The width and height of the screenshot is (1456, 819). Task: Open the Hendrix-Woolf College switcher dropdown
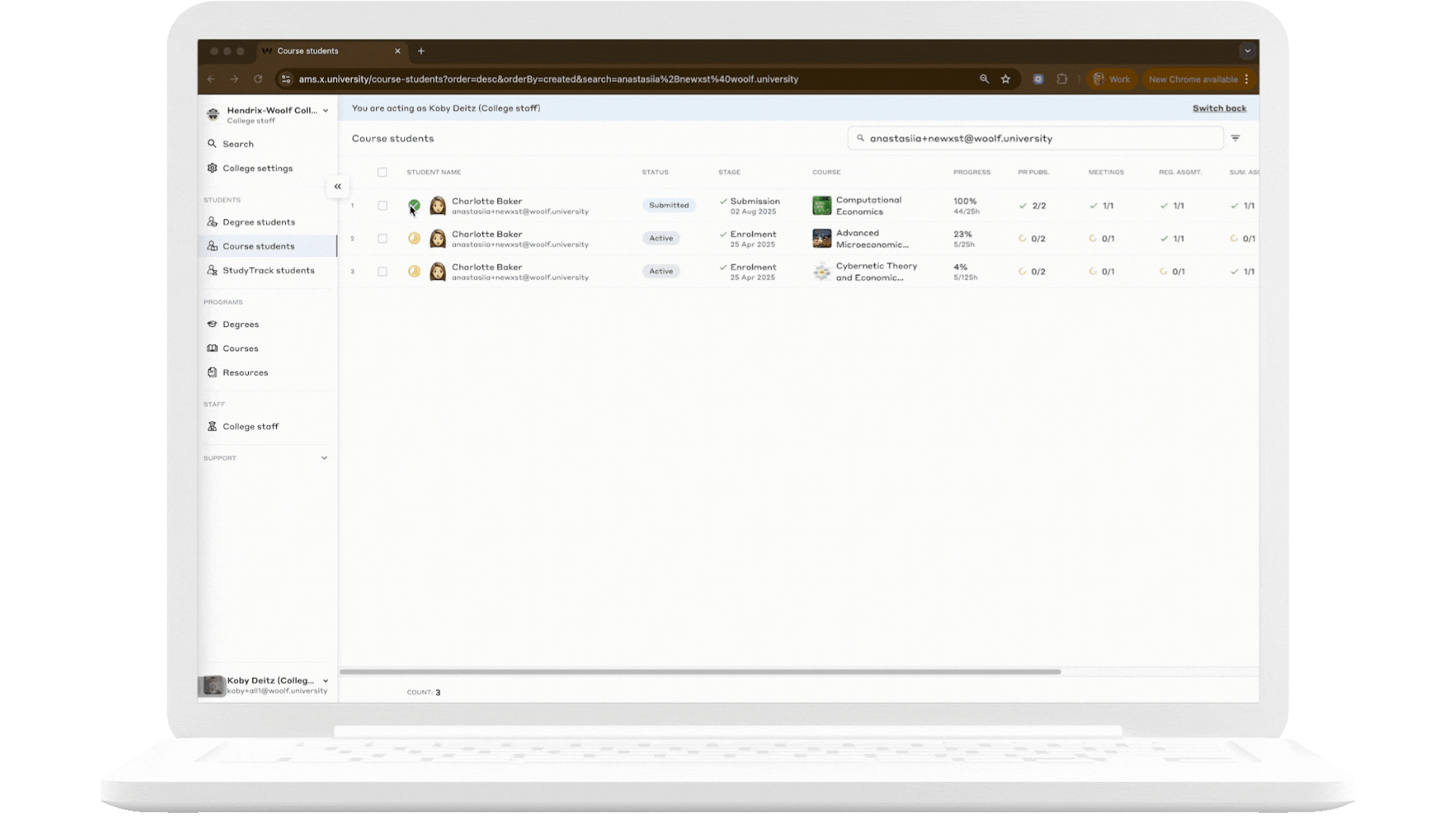point(325,111)
